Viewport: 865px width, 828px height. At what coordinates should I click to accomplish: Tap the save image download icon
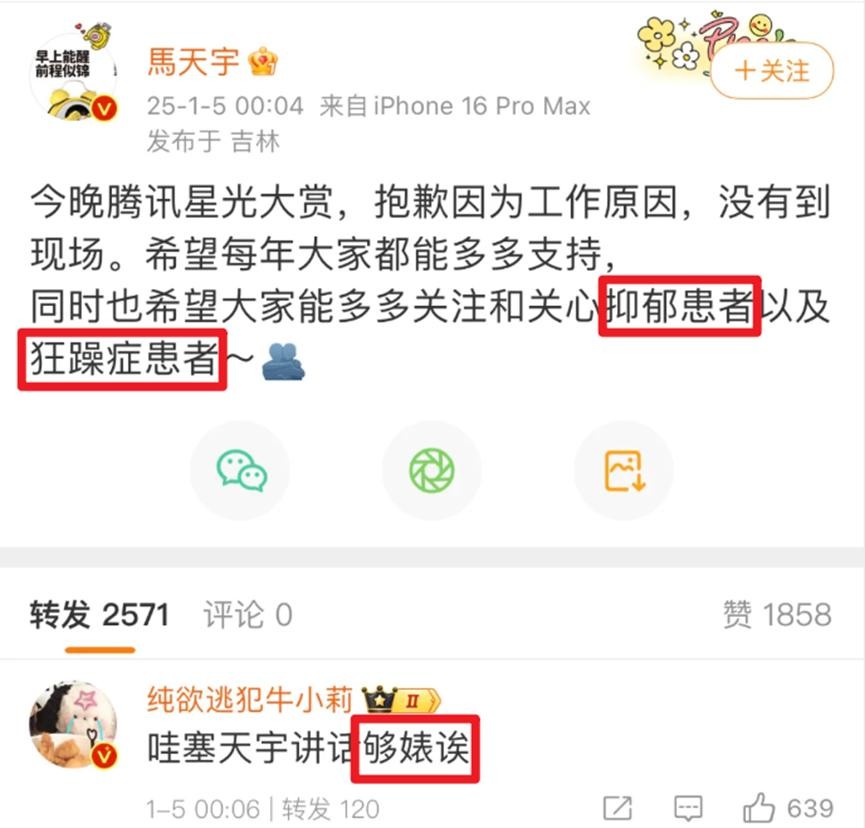coord(624,470)
